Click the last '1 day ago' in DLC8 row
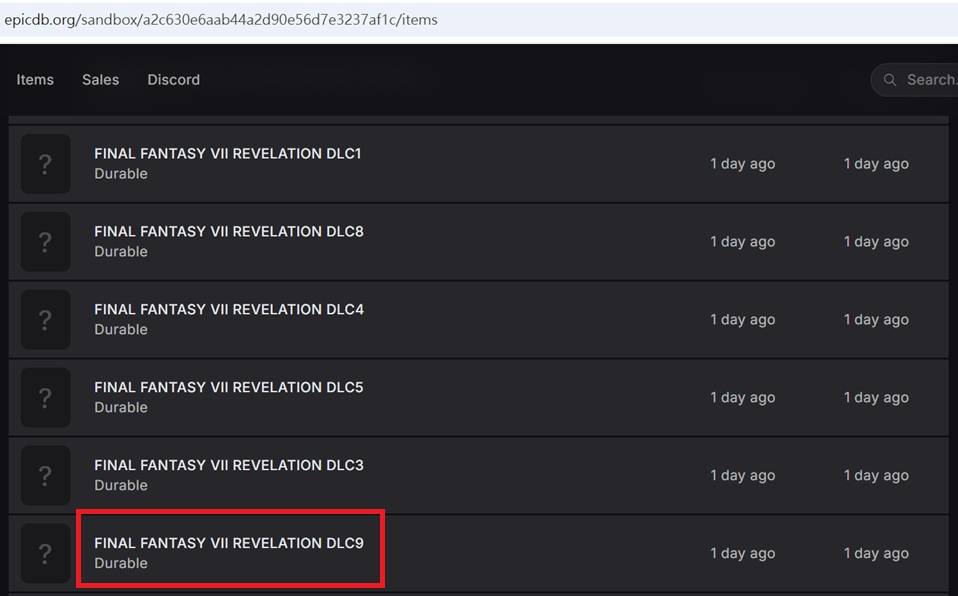The height and width of the screenshot is (596, 958). click(x=876, y=242)
